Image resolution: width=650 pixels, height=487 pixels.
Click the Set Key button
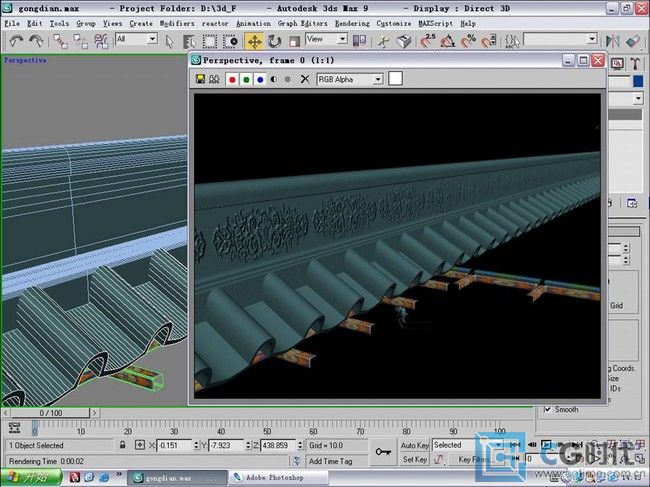415,459
